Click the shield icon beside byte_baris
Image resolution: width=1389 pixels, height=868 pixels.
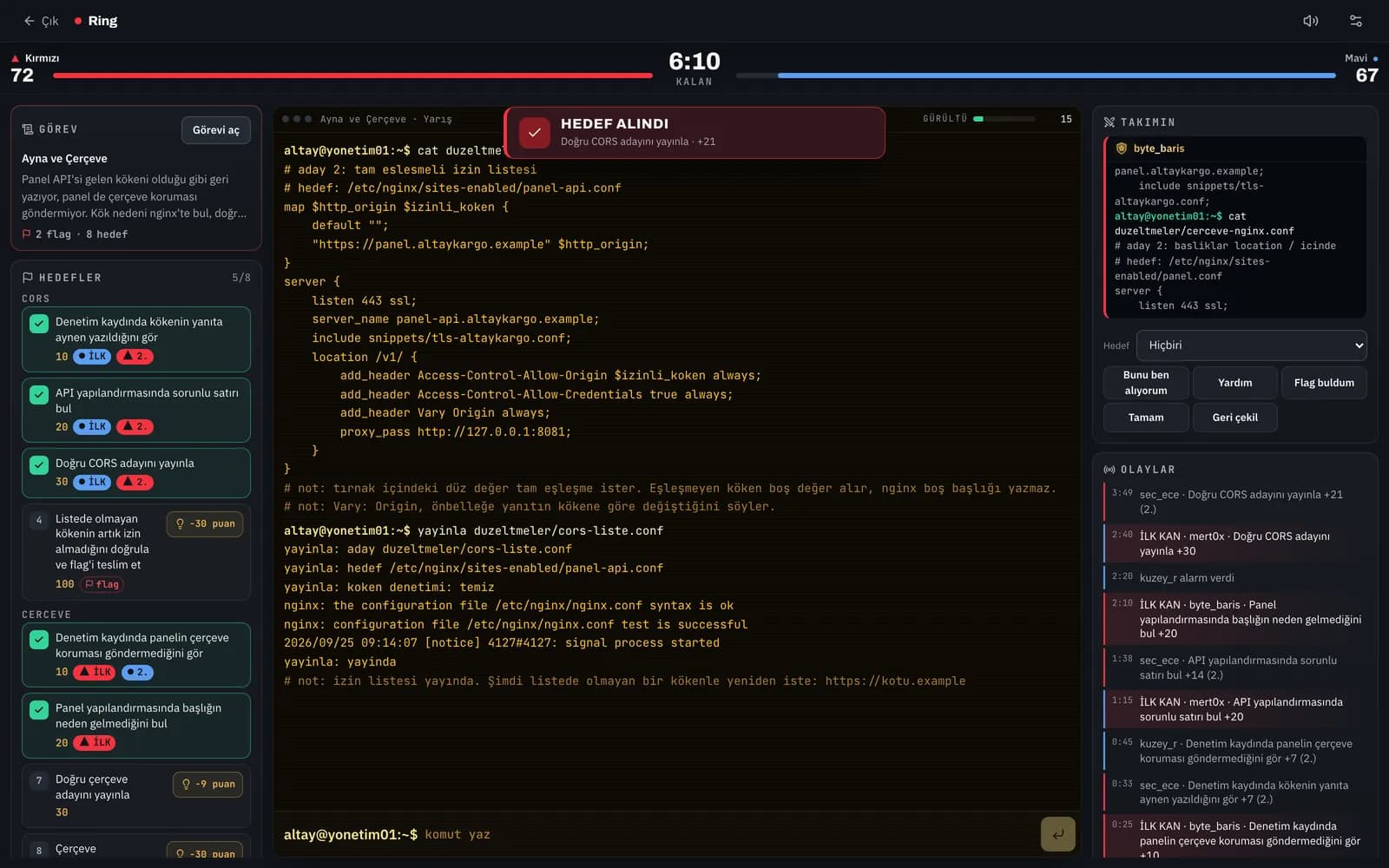(1122, 148)
